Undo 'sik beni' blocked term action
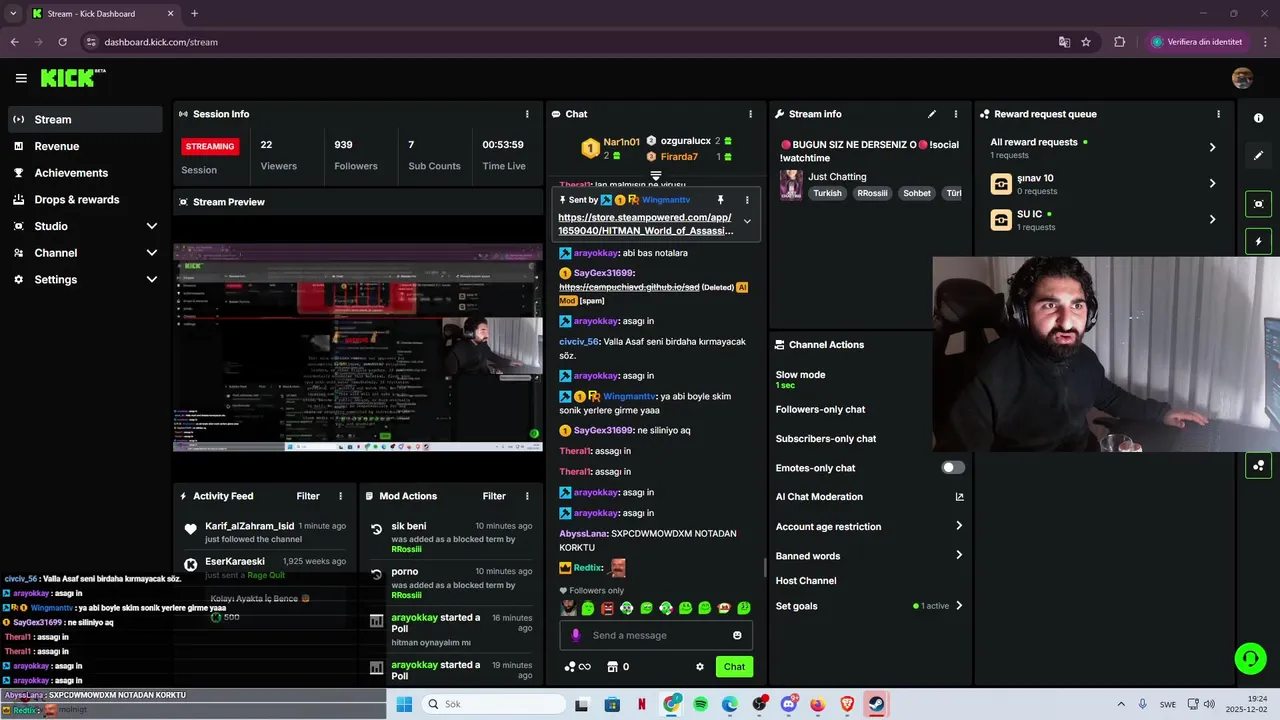The width and height of the screenshot is (1280, 720). tap(376, 530)
